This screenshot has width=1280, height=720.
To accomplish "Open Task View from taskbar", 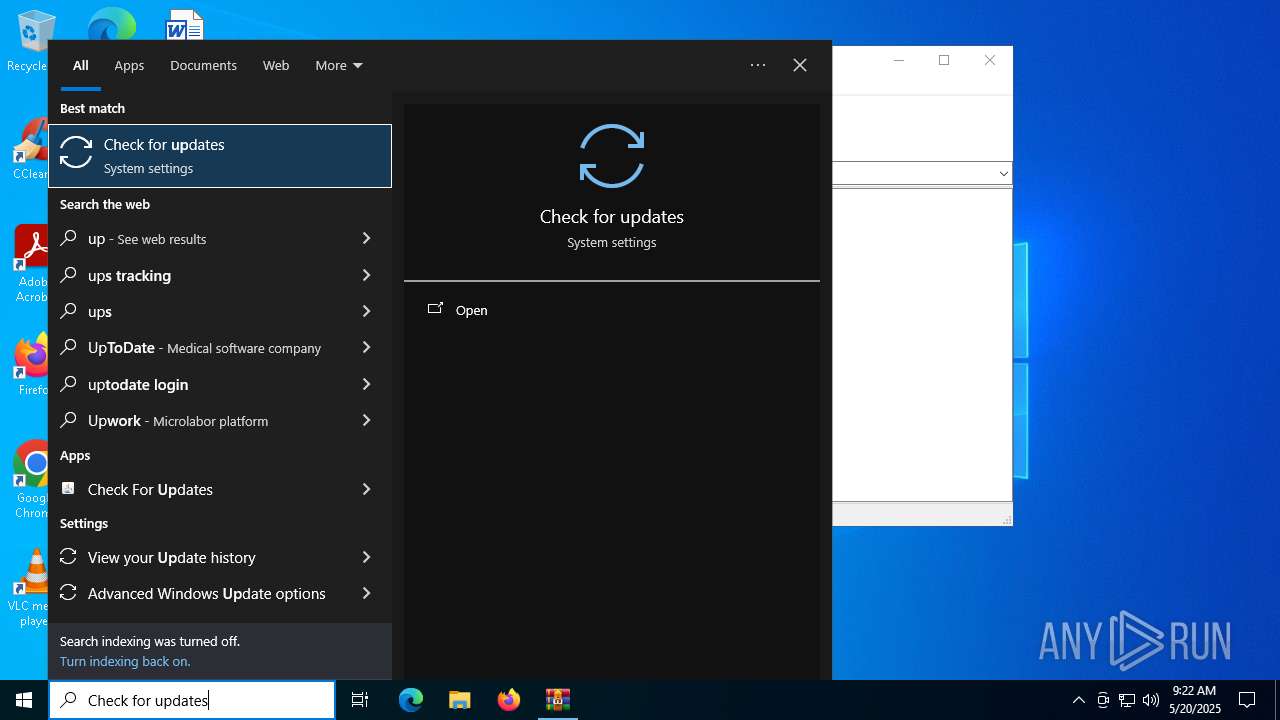I will coord(360,700).
